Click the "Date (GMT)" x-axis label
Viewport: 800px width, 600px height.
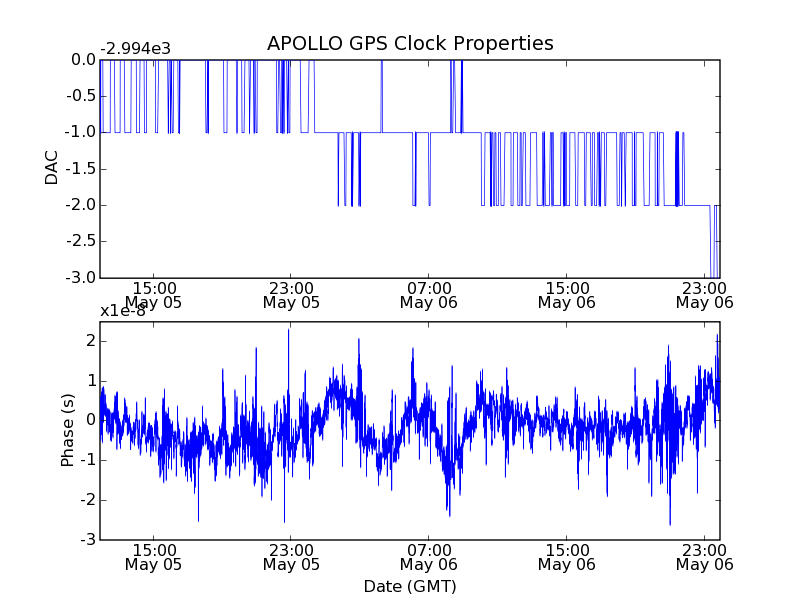tap(410, 586)
